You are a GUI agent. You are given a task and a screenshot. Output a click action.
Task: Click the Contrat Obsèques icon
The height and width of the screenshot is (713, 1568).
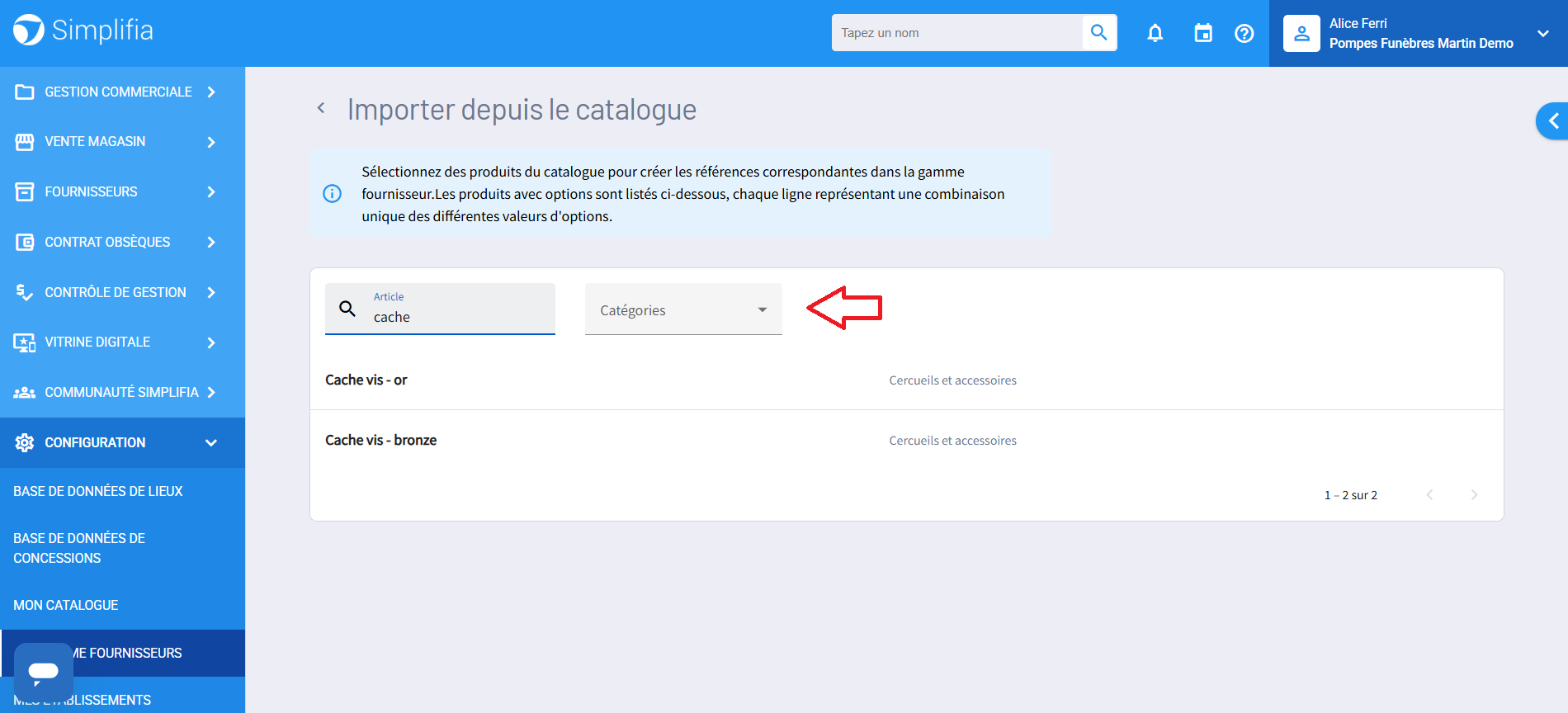point(25,242)
